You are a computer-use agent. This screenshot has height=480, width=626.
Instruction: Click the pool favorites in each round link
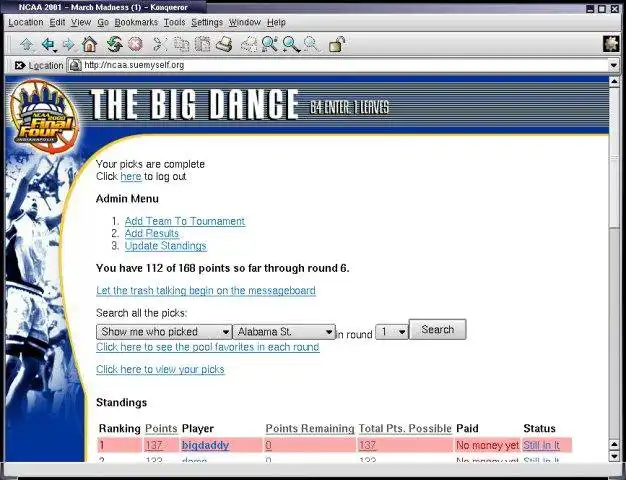click(x=208, y=347)
